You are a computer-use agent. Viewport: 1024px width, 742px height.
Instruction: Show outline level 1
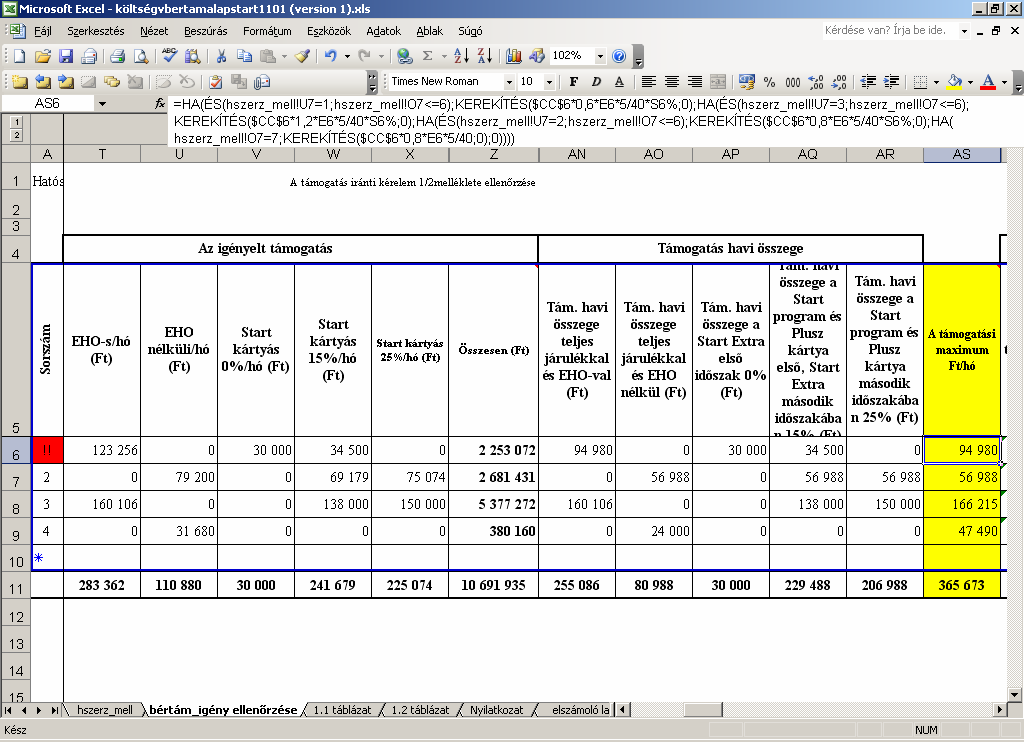[16, 121]
